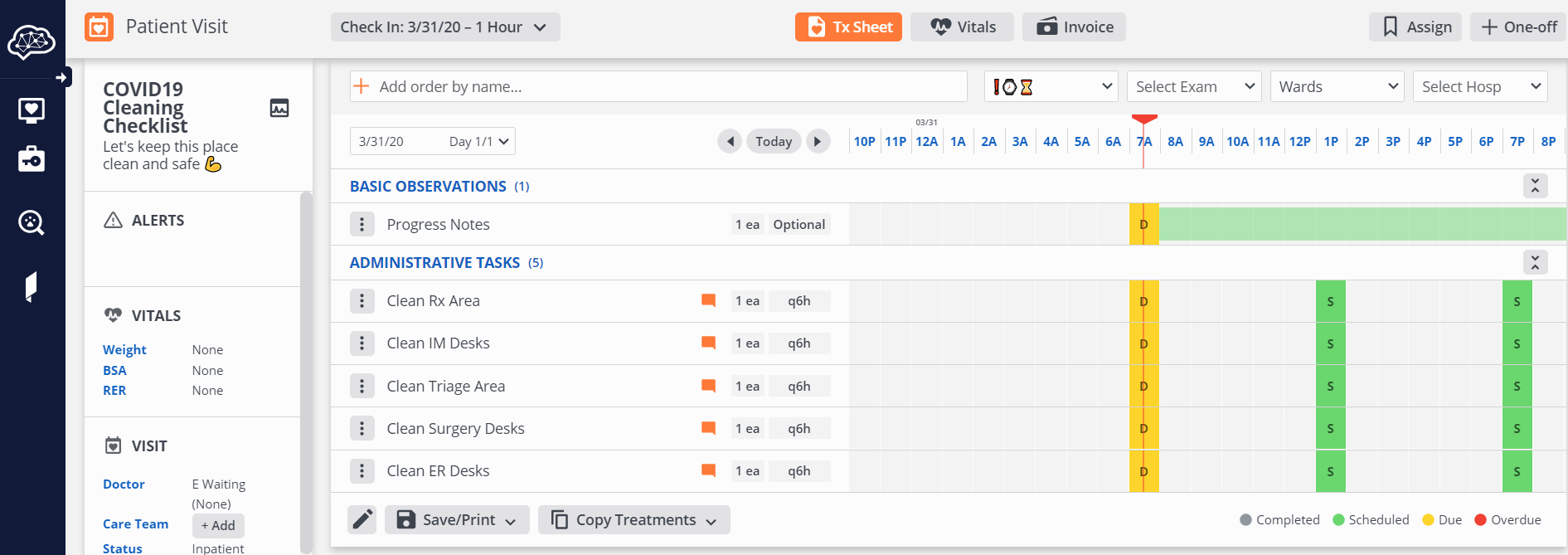The image size is (1568, 555).
Task: Click the 1P scheduled cell for Clean IM Desks
Action: click(x=1330, y=343)
